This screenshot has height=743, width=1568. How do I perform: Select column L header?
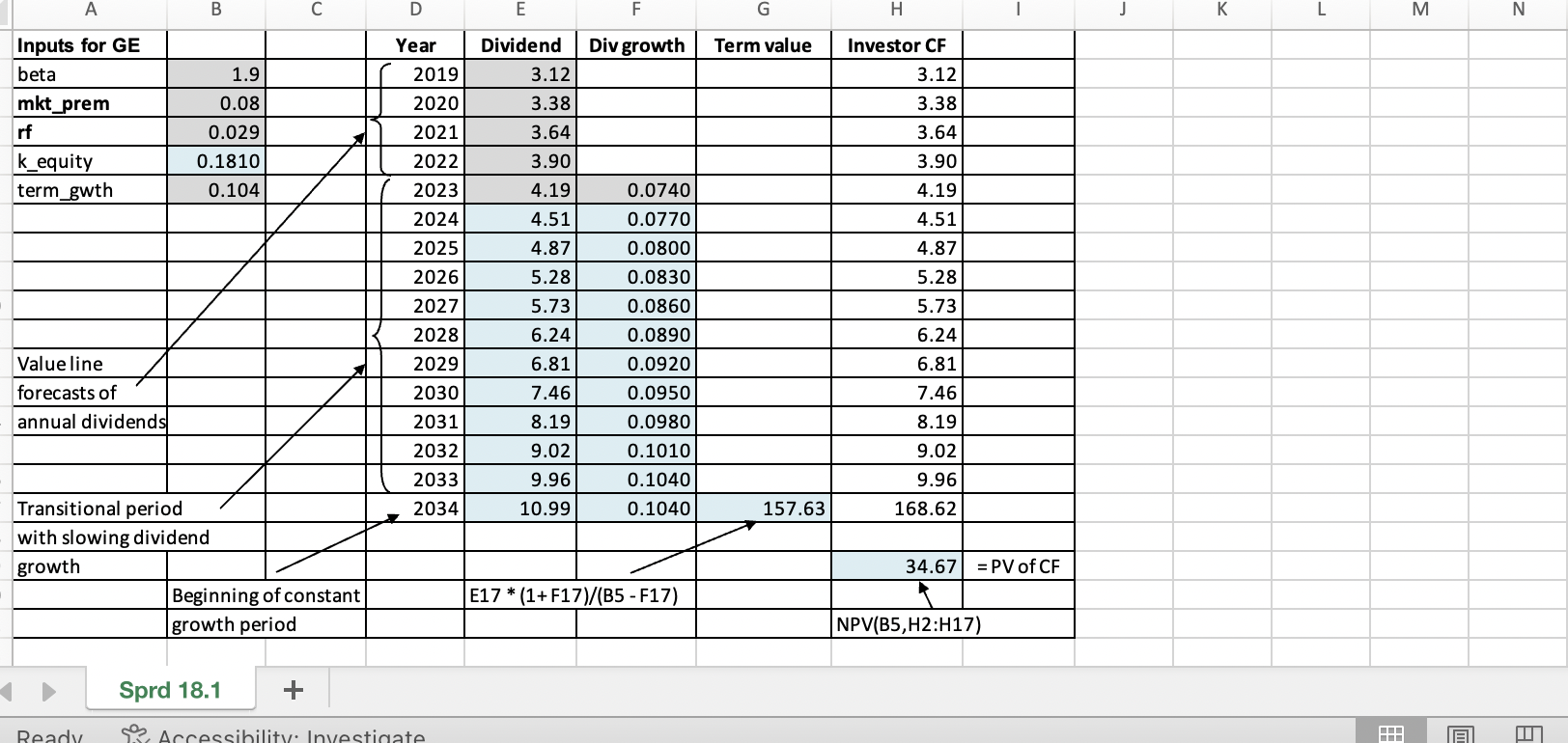pyautogui.click(x=1321, y=10)
